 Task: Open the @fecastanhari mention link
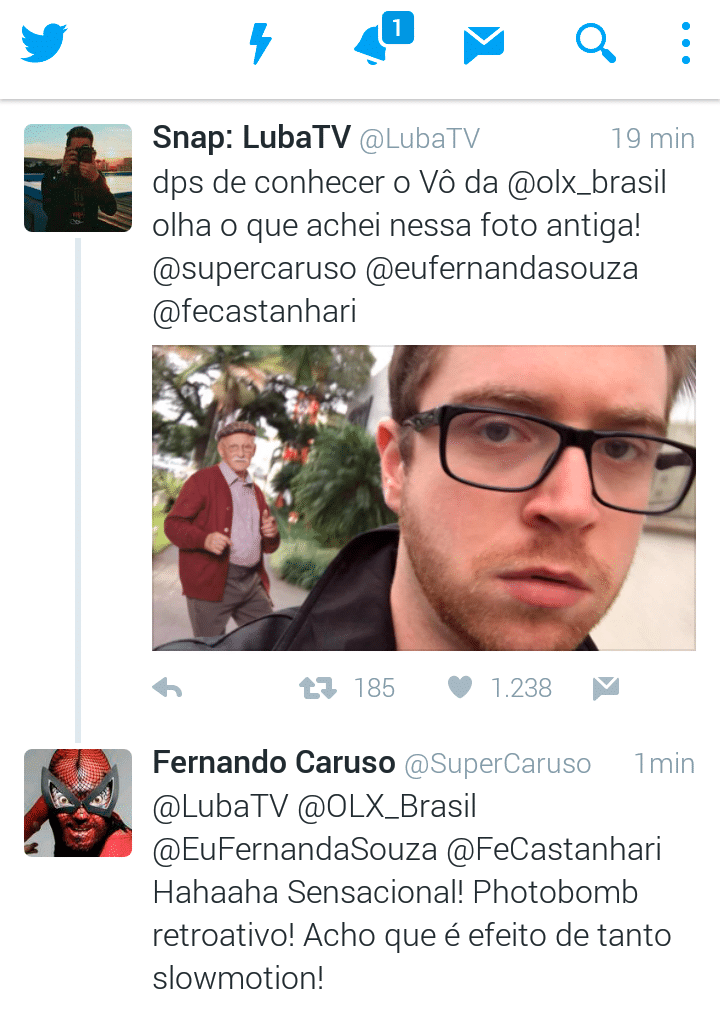[254, 312]
